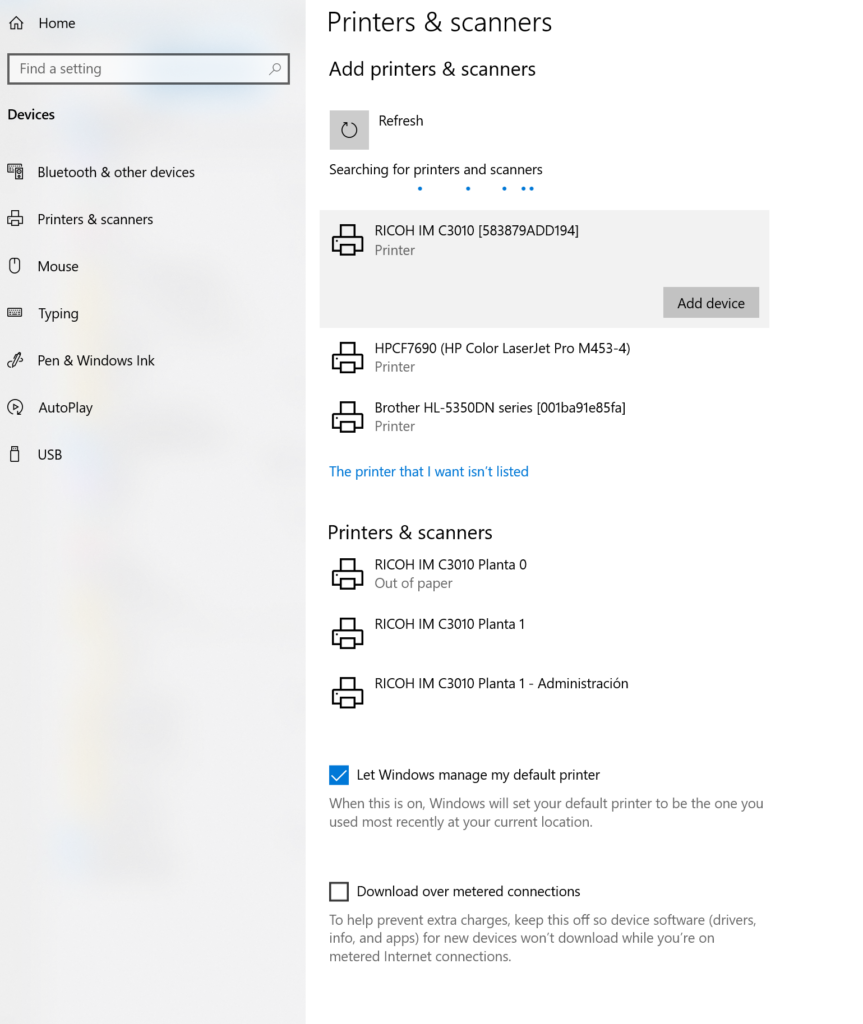Click the Pen & Windows Ink icon
This screenshot has height=1024, width=863.
[16, 360]
